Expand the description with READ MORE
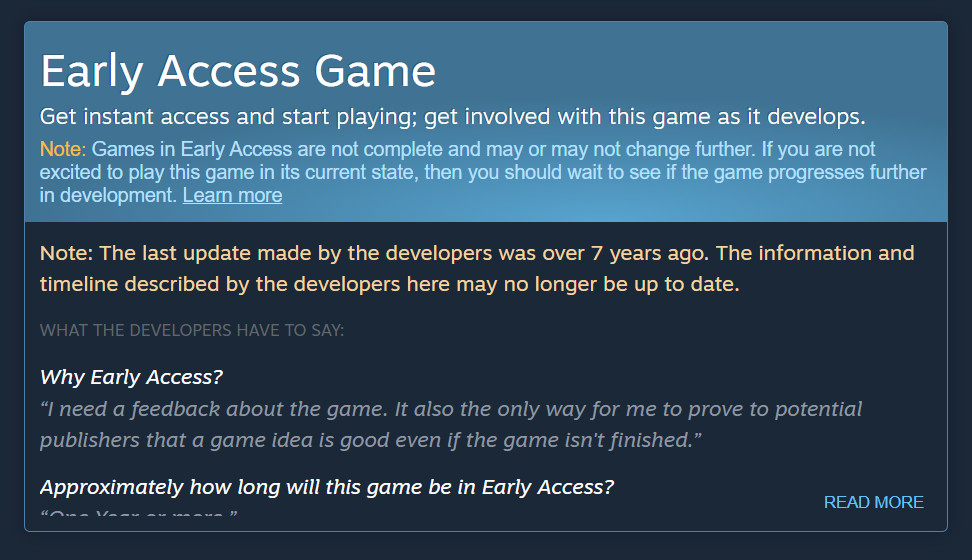This screenshot has height=560, width=972. 873,502
